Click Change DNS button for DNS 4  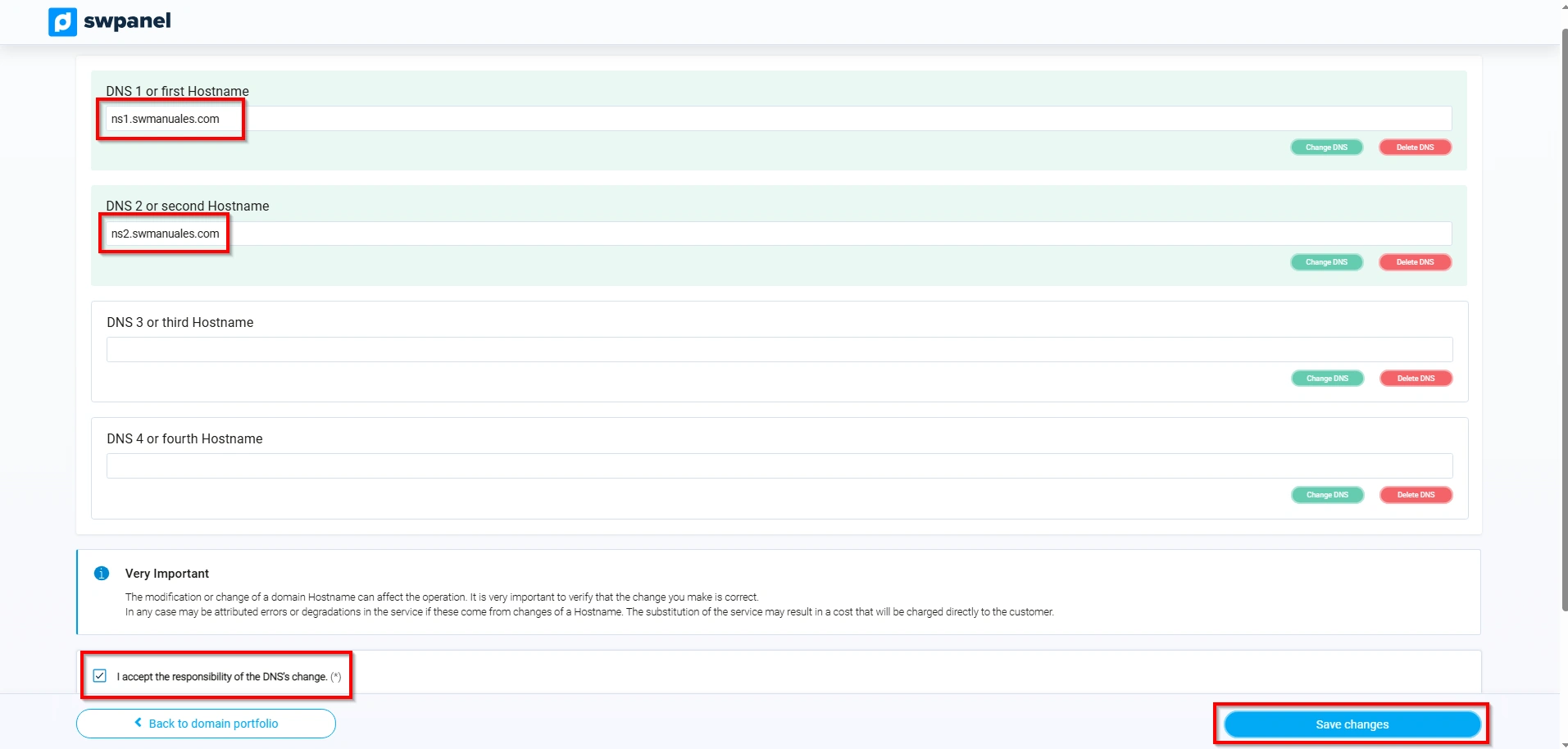[1328, 495]
